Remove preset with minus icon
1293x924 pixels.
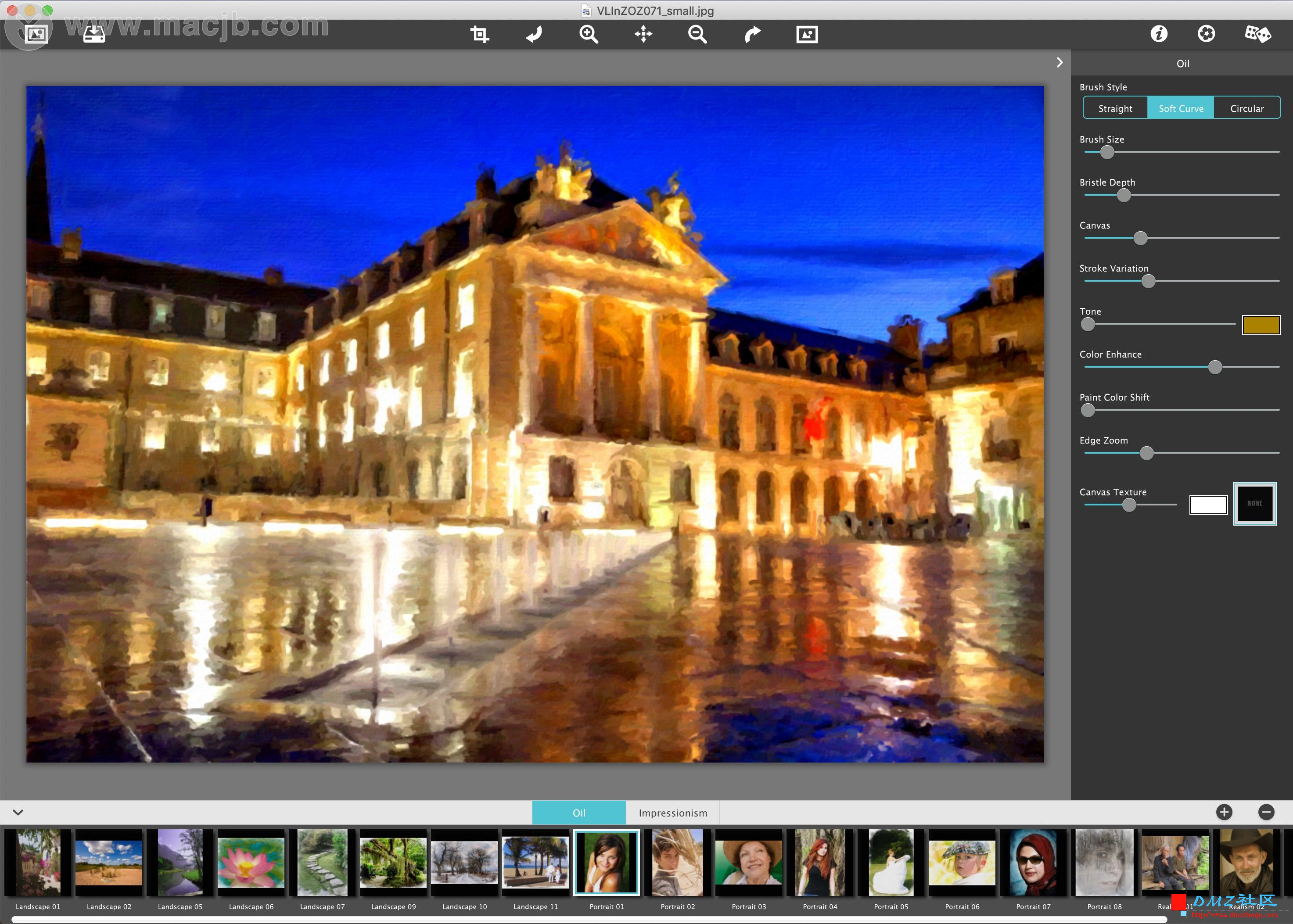point(1266,812)
